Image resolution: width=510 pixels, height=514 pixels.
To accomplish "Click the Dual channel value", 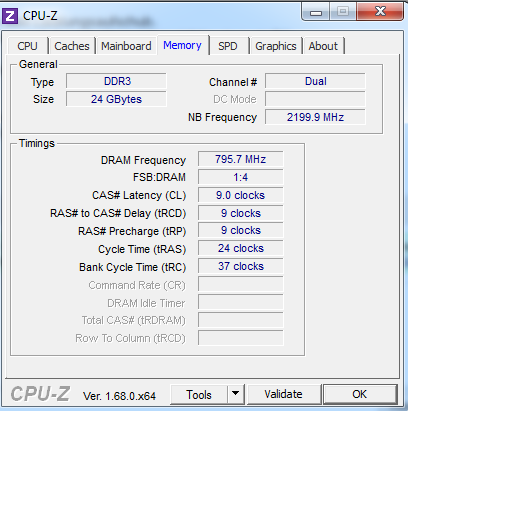I will (x=315, y=81).
